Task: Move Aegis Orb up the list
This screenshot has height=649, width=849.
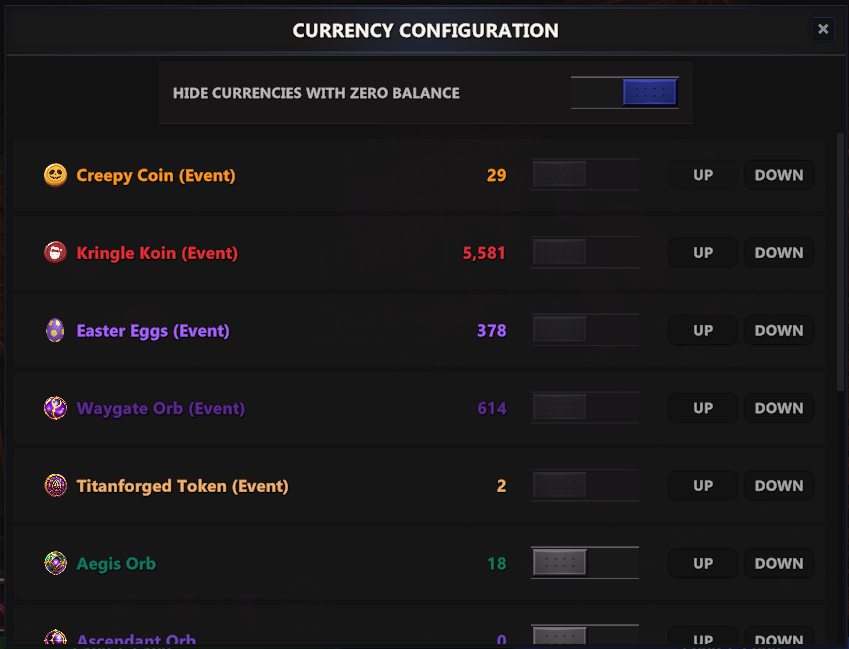Action: point(702,563)
